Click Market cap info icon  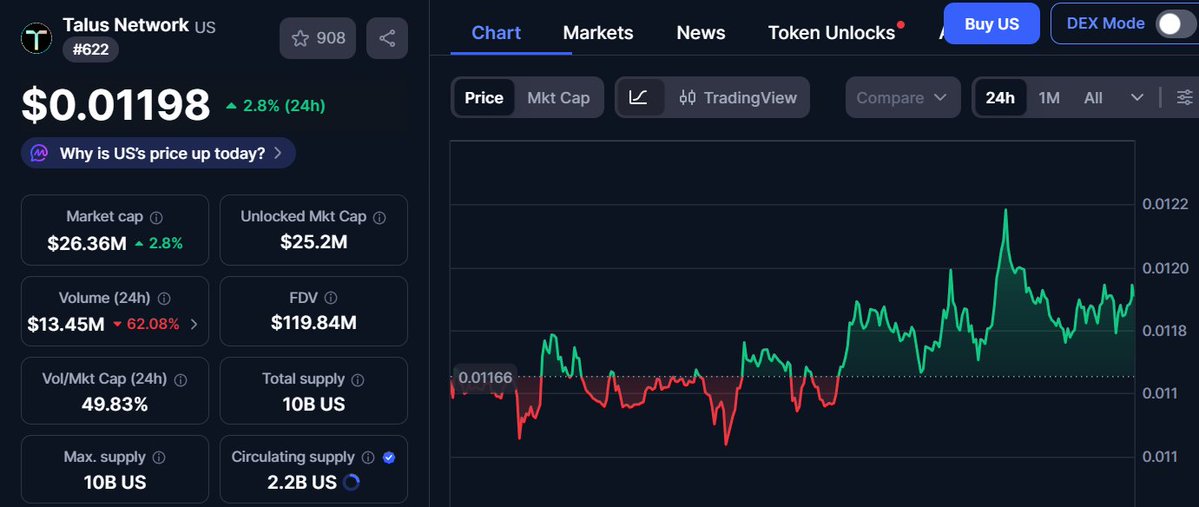157,217
